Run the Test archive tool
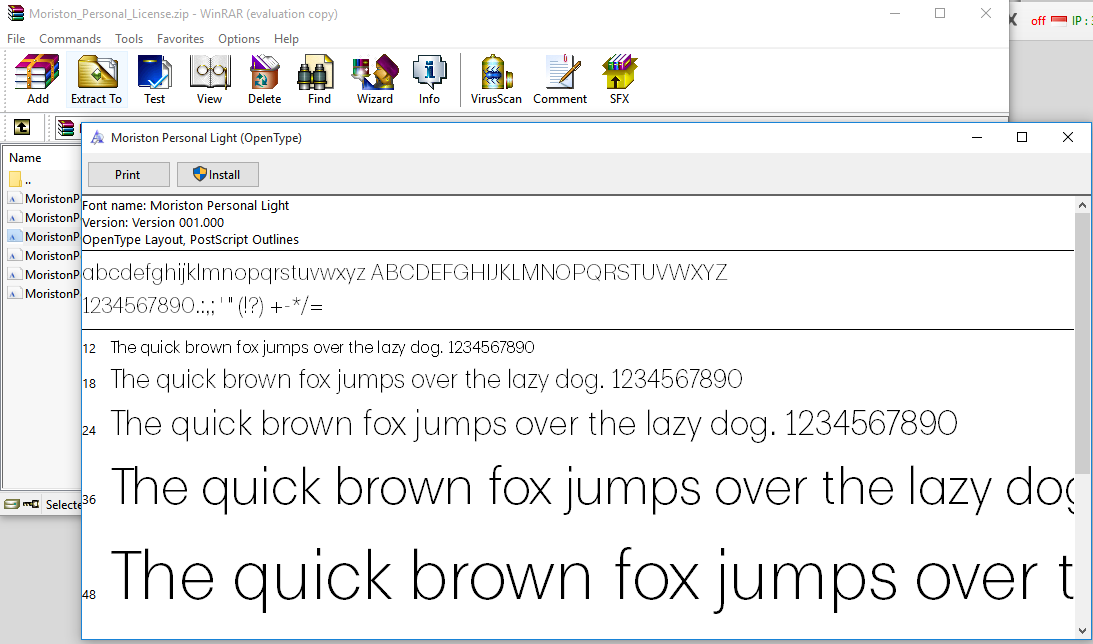Image resolution: width=1093 pixels, height=644 pixels. tap(154, 80)
